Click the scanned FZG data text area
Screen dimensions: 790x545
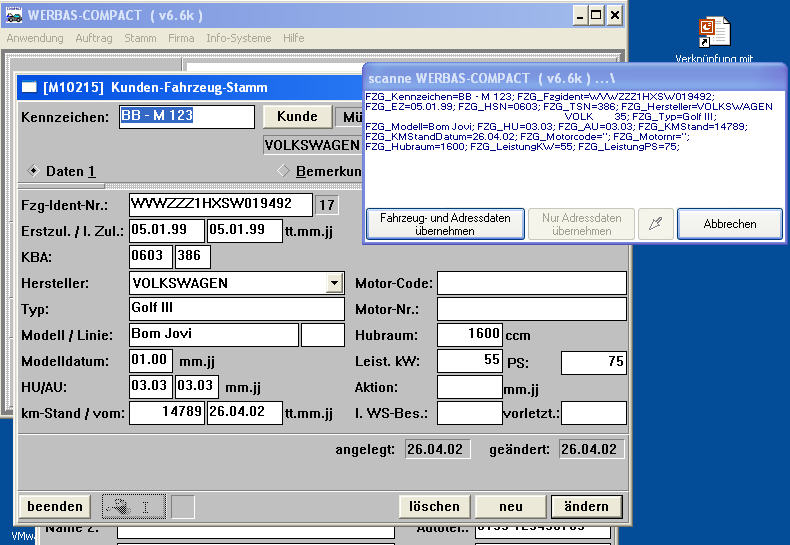coord(574,147)
